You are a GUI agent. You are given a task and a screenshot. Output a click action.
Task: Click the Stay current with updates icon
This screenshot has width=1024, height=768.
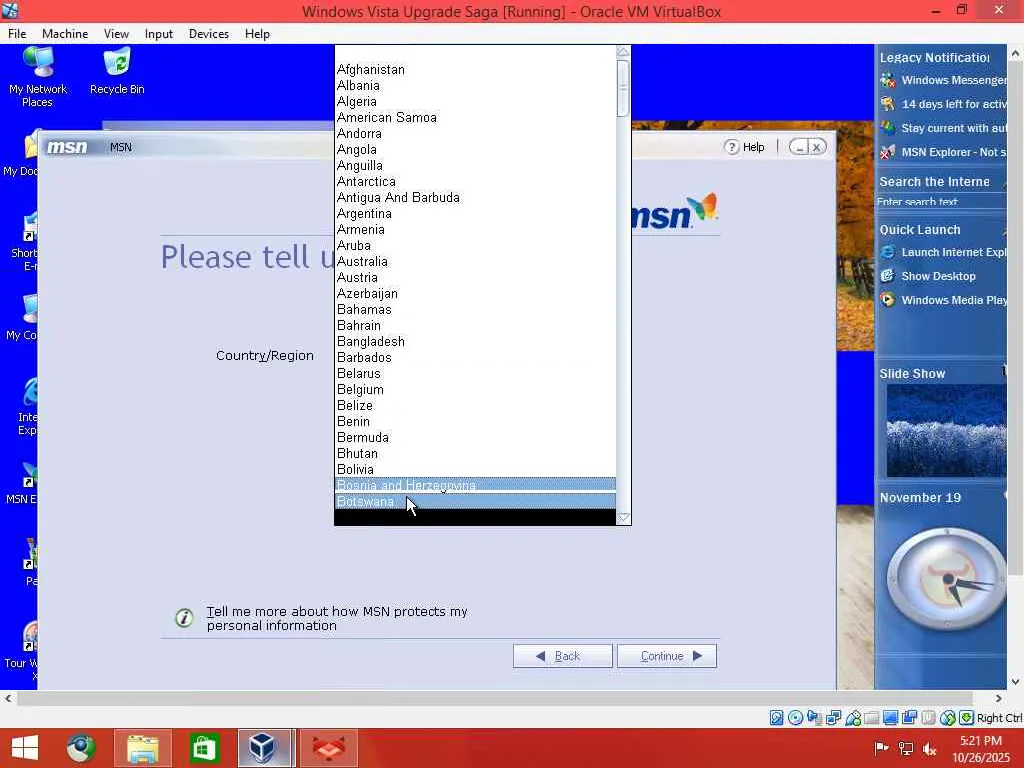coord(888,128)
